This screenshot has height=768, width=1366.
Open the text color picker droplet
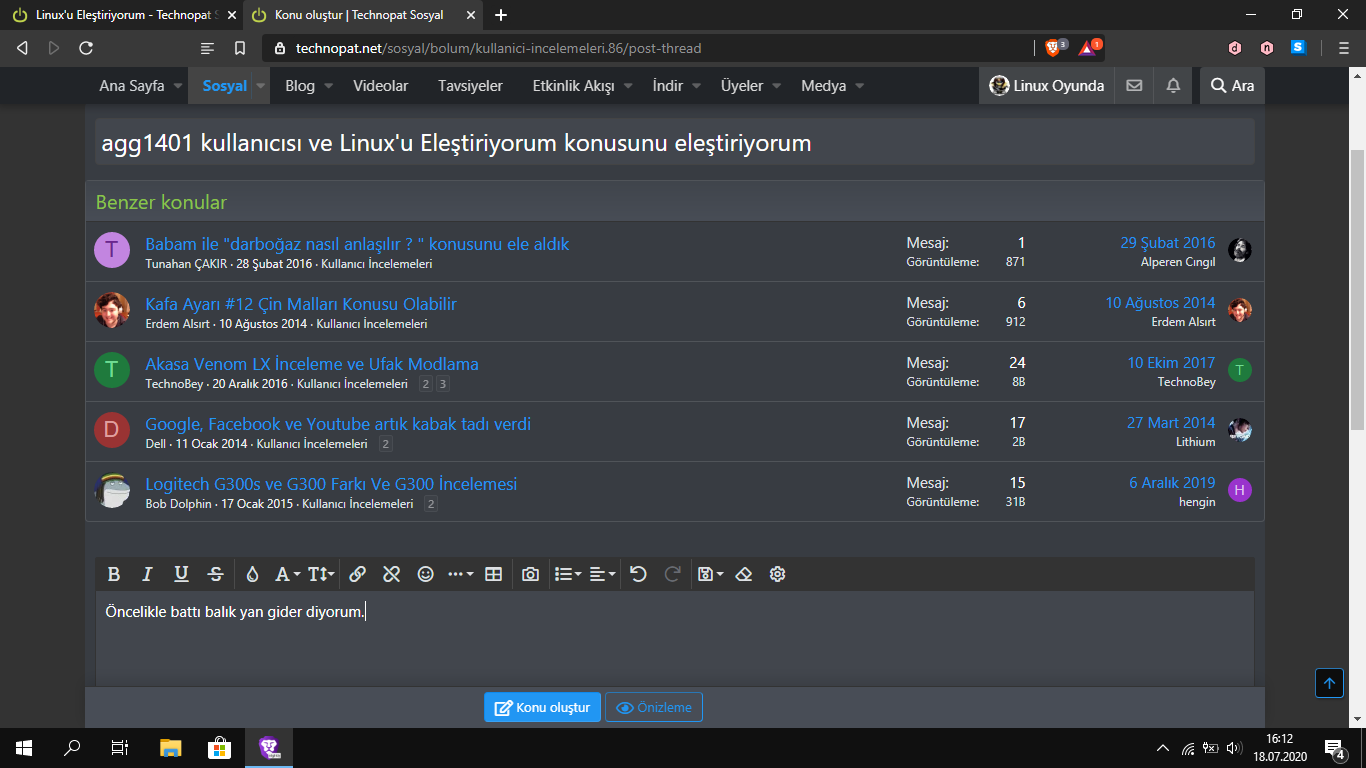coord(252,574)
